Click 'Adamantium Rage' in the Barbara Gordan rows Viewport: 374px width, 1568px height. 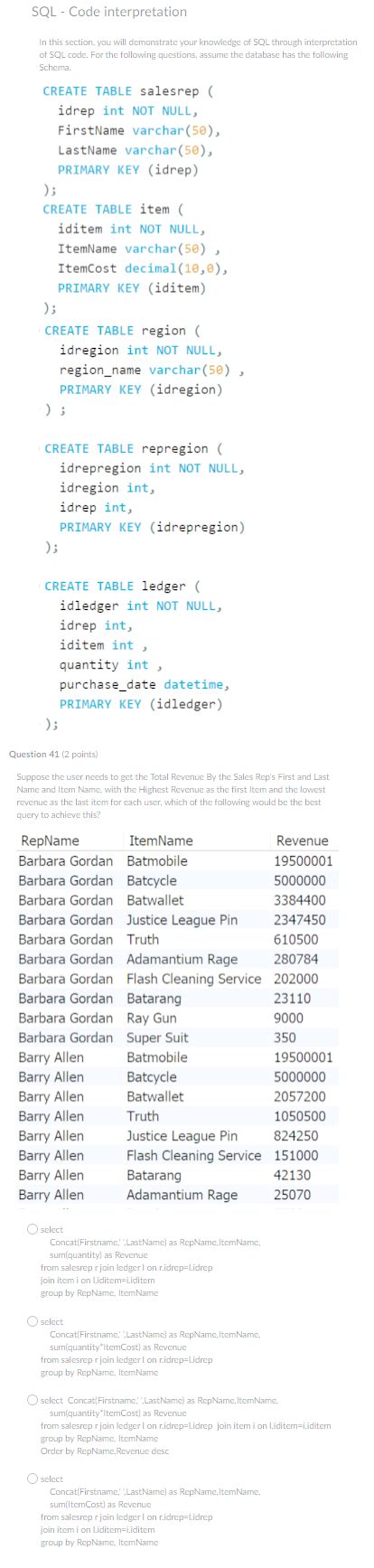click(182, 959)
